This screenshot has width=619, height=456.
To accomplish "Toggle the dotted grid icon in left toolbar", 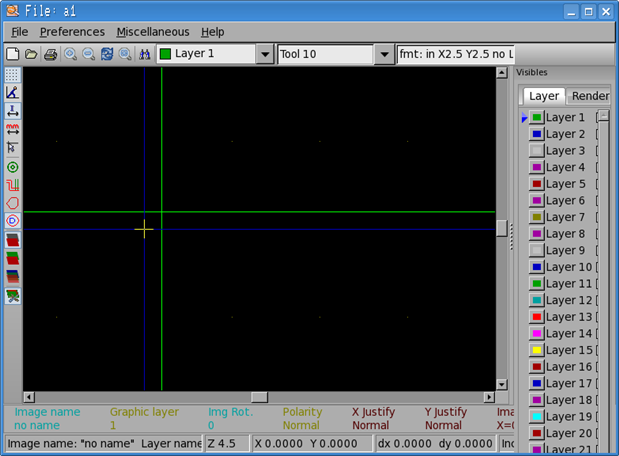I will pos(12,75).
